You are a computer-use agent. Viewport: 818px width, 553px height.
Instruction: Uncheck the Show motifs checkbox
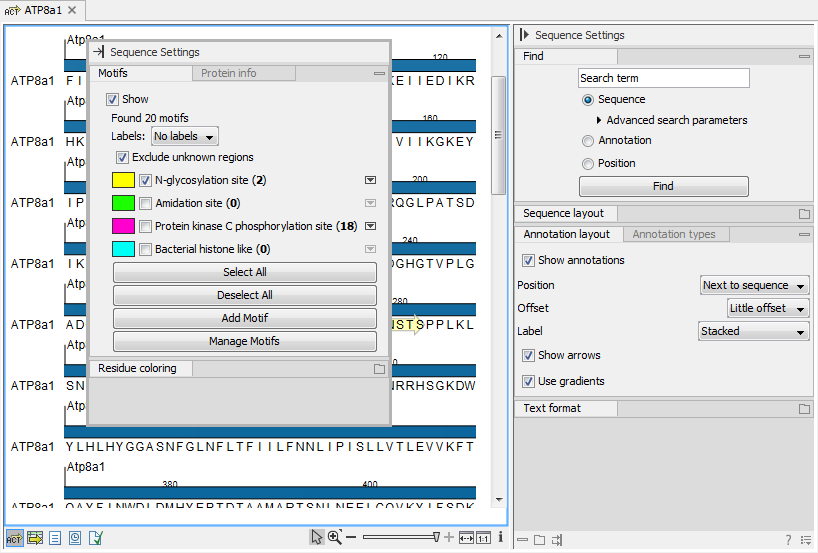(x=112, y=99)
